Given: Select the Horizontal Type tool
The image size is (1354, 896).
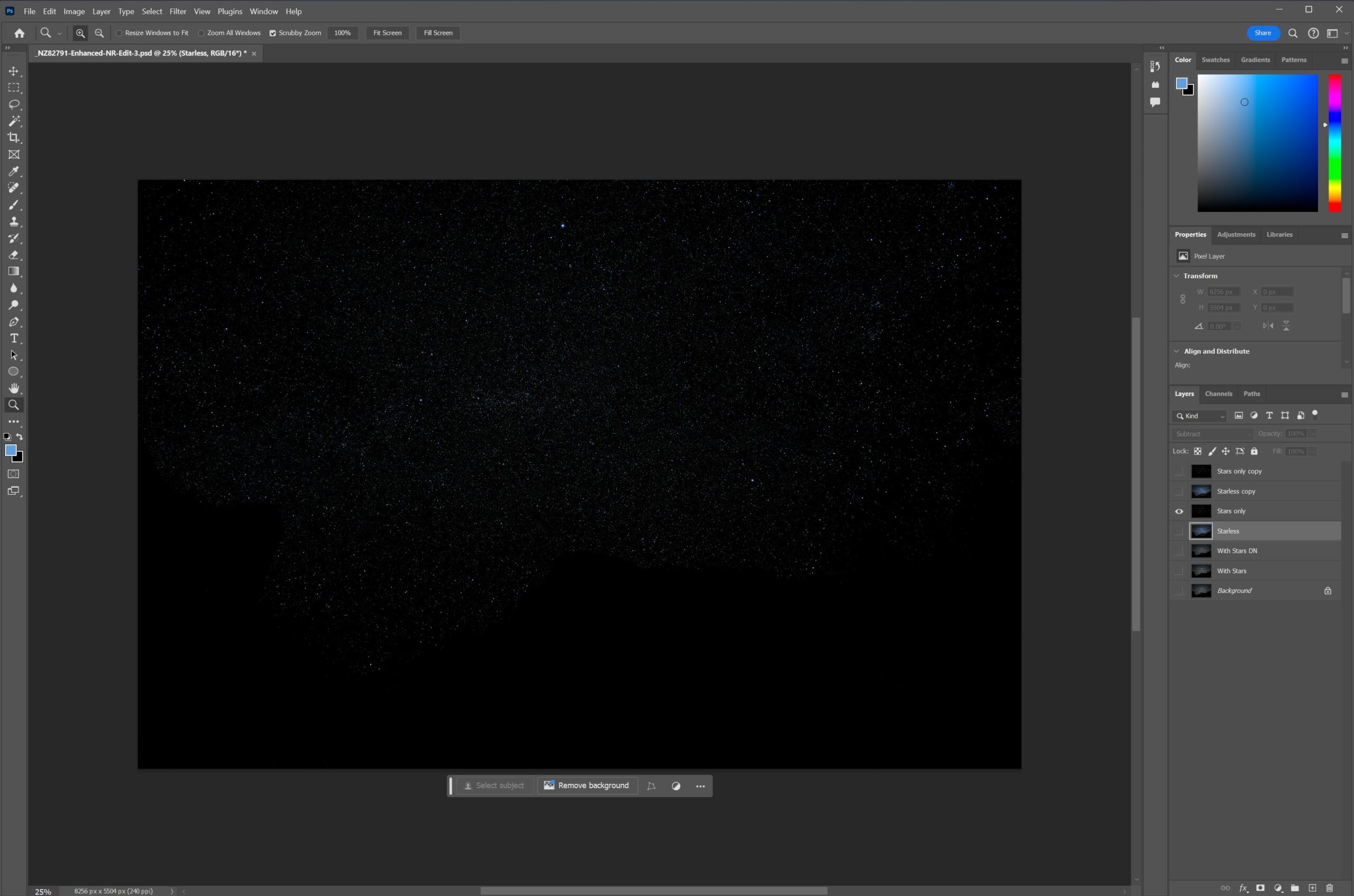Looking at the screenshot, I should coord(14,339).
